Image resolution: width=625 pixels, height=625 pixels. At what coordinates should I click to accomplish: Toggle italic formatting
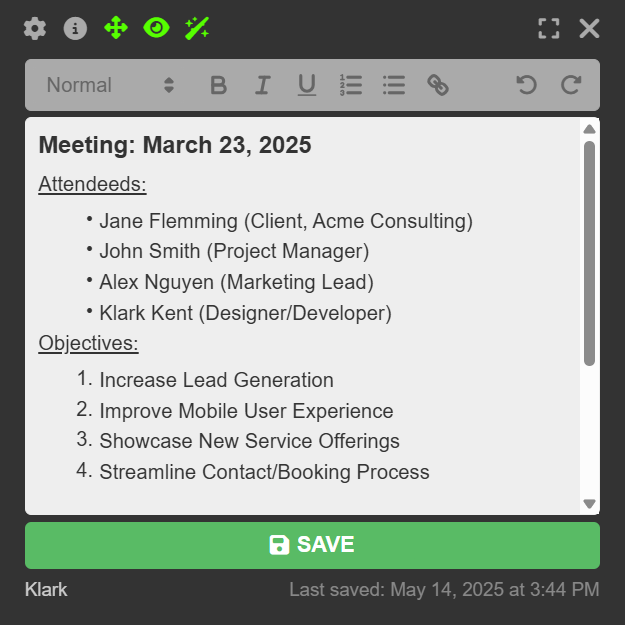[x=262, y=85]
